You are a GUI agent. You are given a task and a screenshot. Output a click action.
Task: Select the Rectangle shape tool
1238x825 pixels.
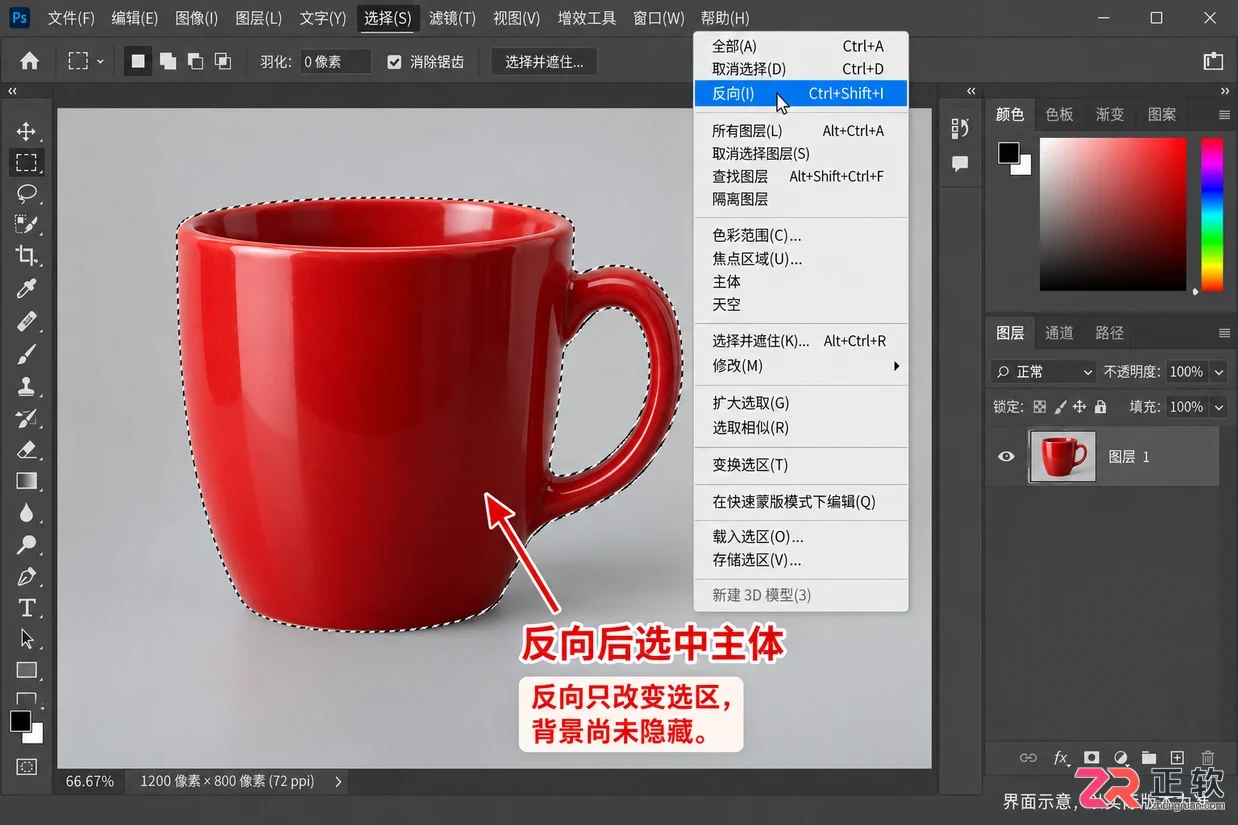27,670
